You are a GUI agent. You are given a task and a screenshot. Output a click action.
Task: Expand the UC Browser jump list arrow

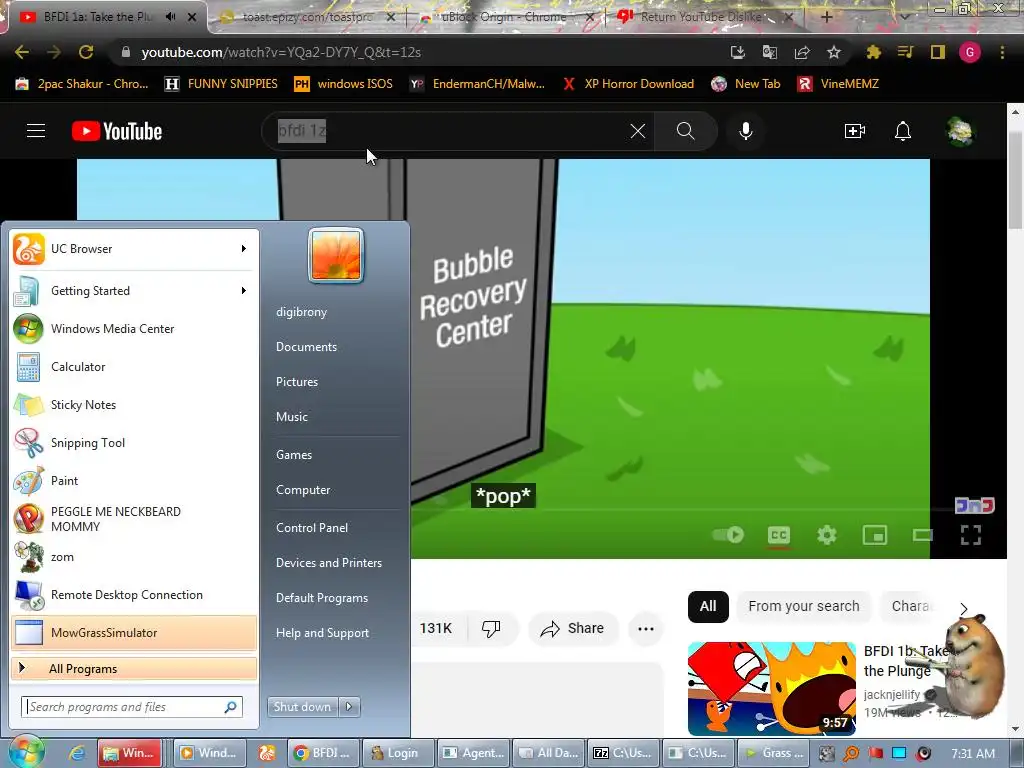[x=244, y=249]
